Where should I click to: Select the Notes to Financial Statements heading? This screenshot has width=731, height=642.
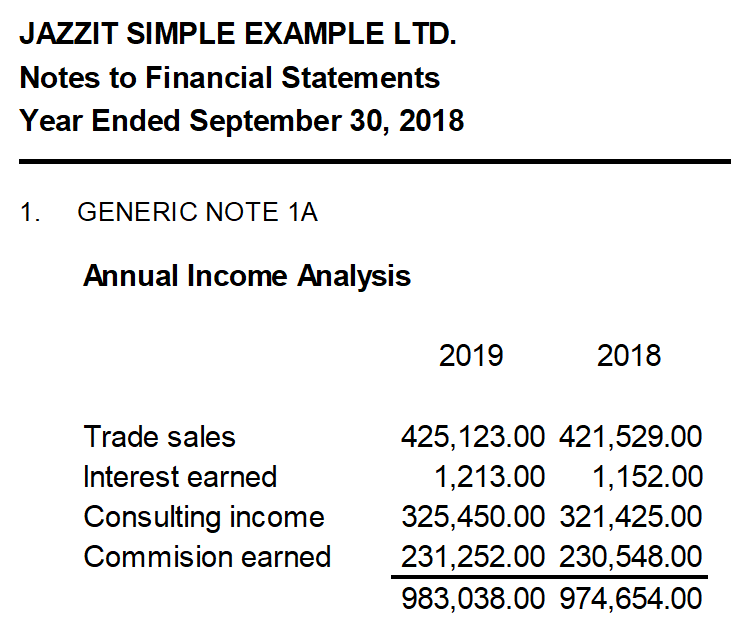(229, 77)
